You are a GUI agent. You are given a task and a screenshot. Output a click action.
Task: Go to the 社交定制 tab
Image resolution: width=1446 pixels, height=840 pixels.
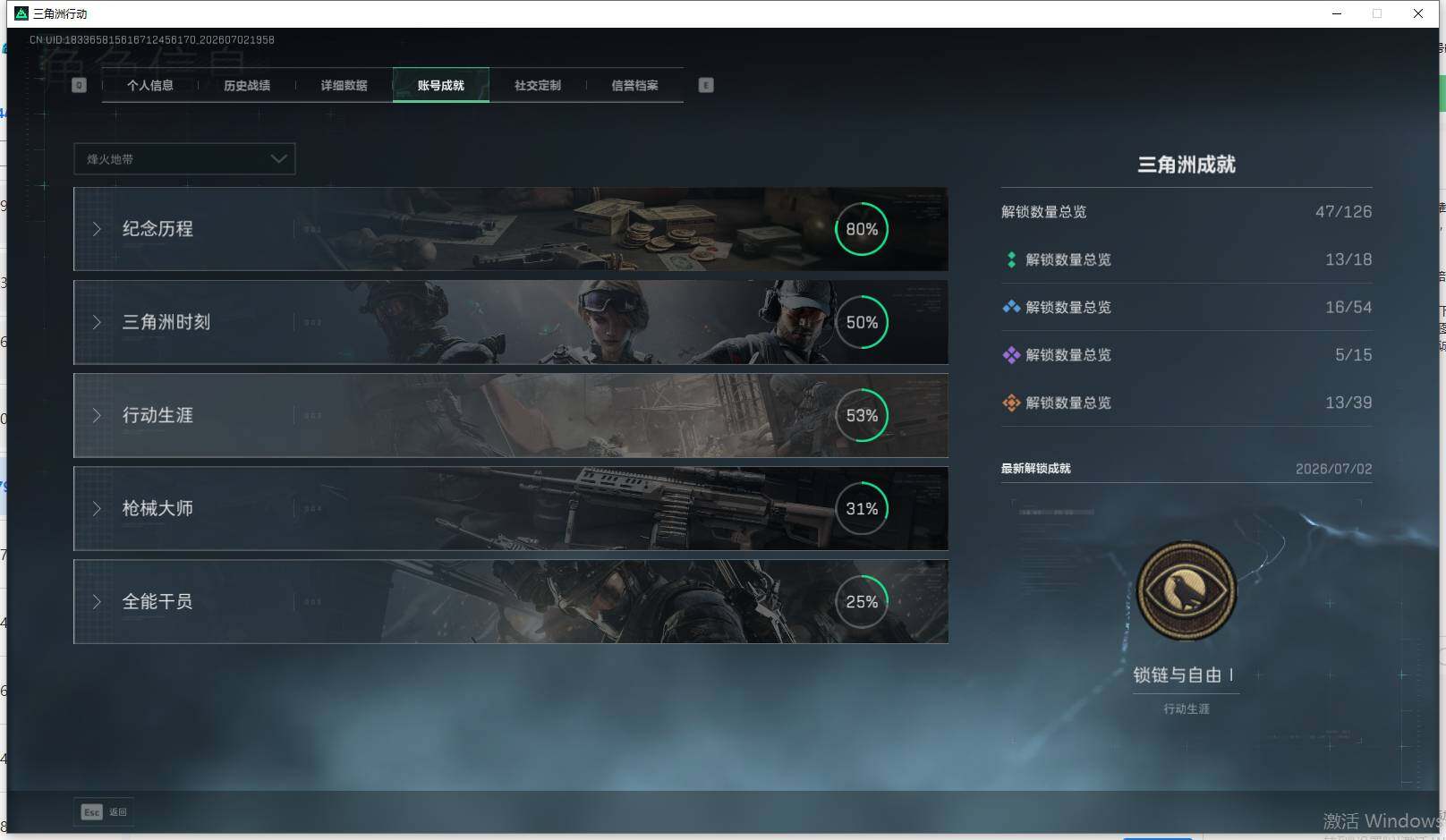click(538, 85)
